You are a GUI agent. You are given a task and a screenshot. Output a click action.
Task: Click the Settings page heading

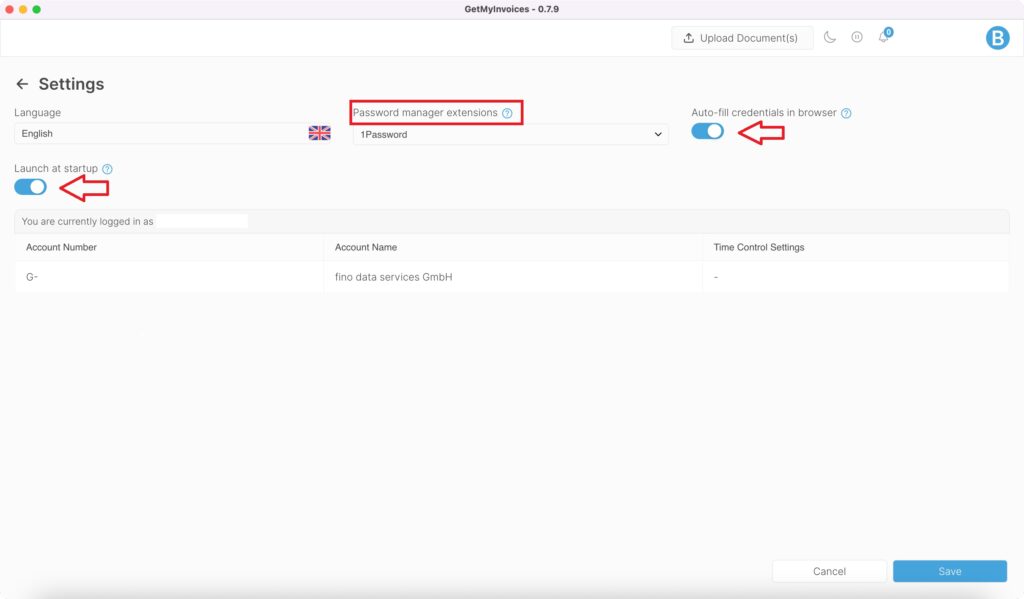click(71, 84)
